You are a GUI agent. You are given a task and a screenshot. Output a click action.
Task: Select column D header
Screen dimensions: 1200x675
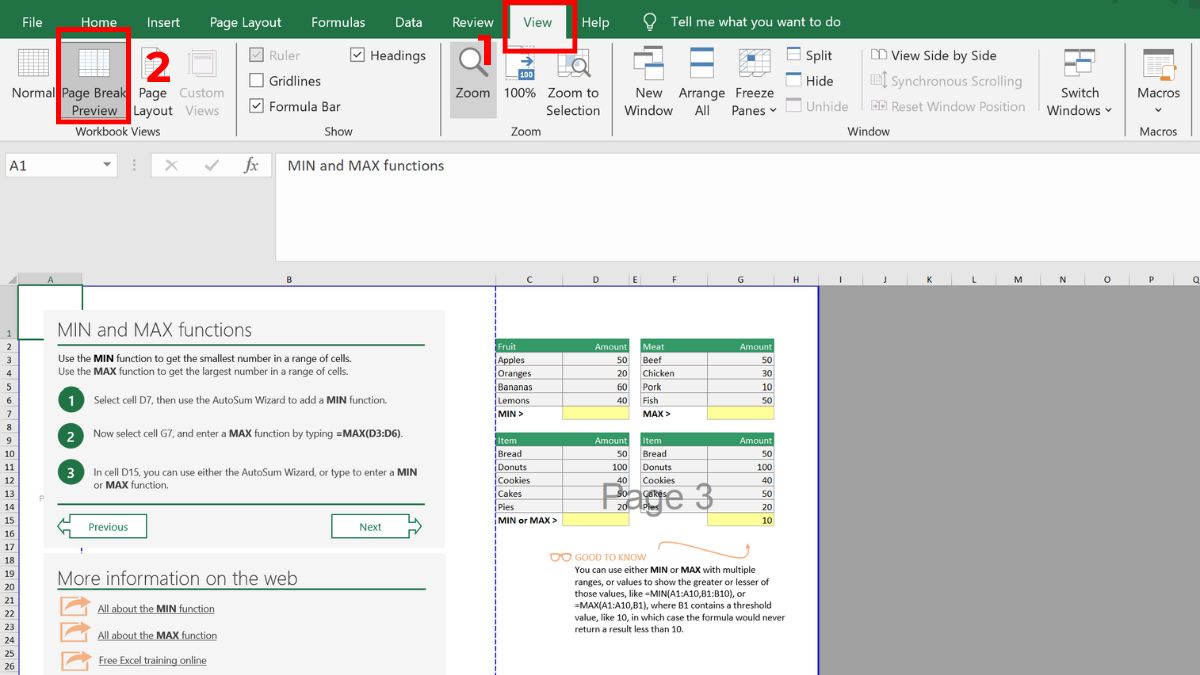[596, 280]
